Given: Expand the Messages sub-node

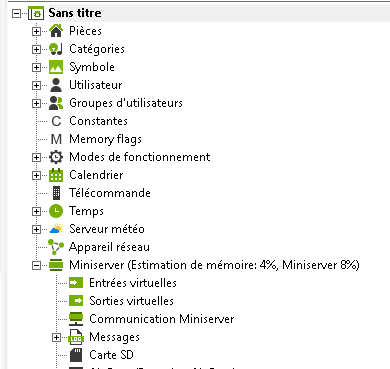Looking at the screenshot, I should [56, 337].
